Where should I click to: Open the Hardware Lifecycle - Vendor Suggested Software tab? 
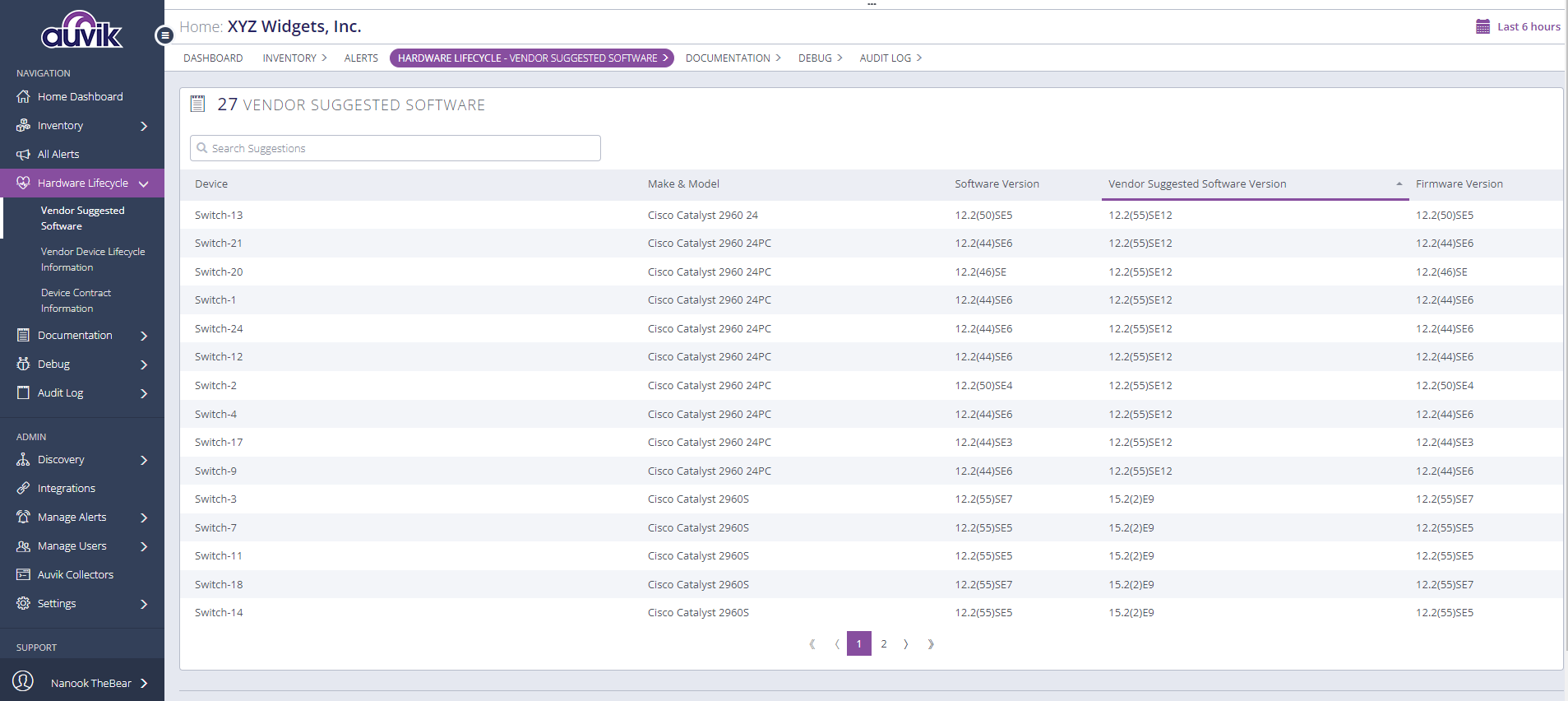click(532, 58)
